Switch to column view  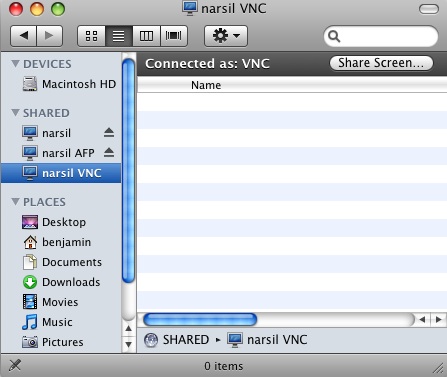[x=146, y=36]
